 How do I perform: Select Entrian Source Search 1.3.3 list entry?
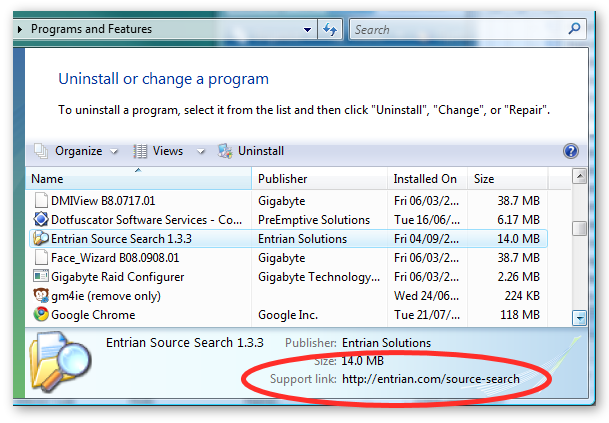(121, 238)
